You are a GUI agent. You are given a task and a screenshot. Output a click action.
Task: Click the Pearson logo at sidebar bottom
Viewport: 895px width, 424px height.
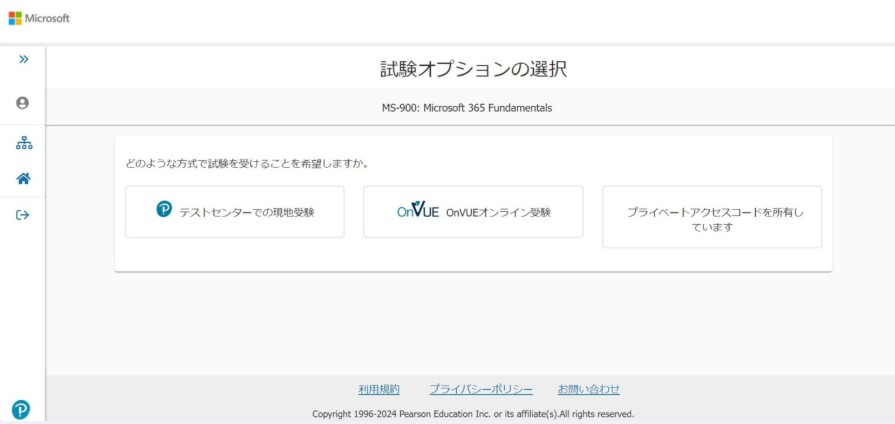[21, 410]
